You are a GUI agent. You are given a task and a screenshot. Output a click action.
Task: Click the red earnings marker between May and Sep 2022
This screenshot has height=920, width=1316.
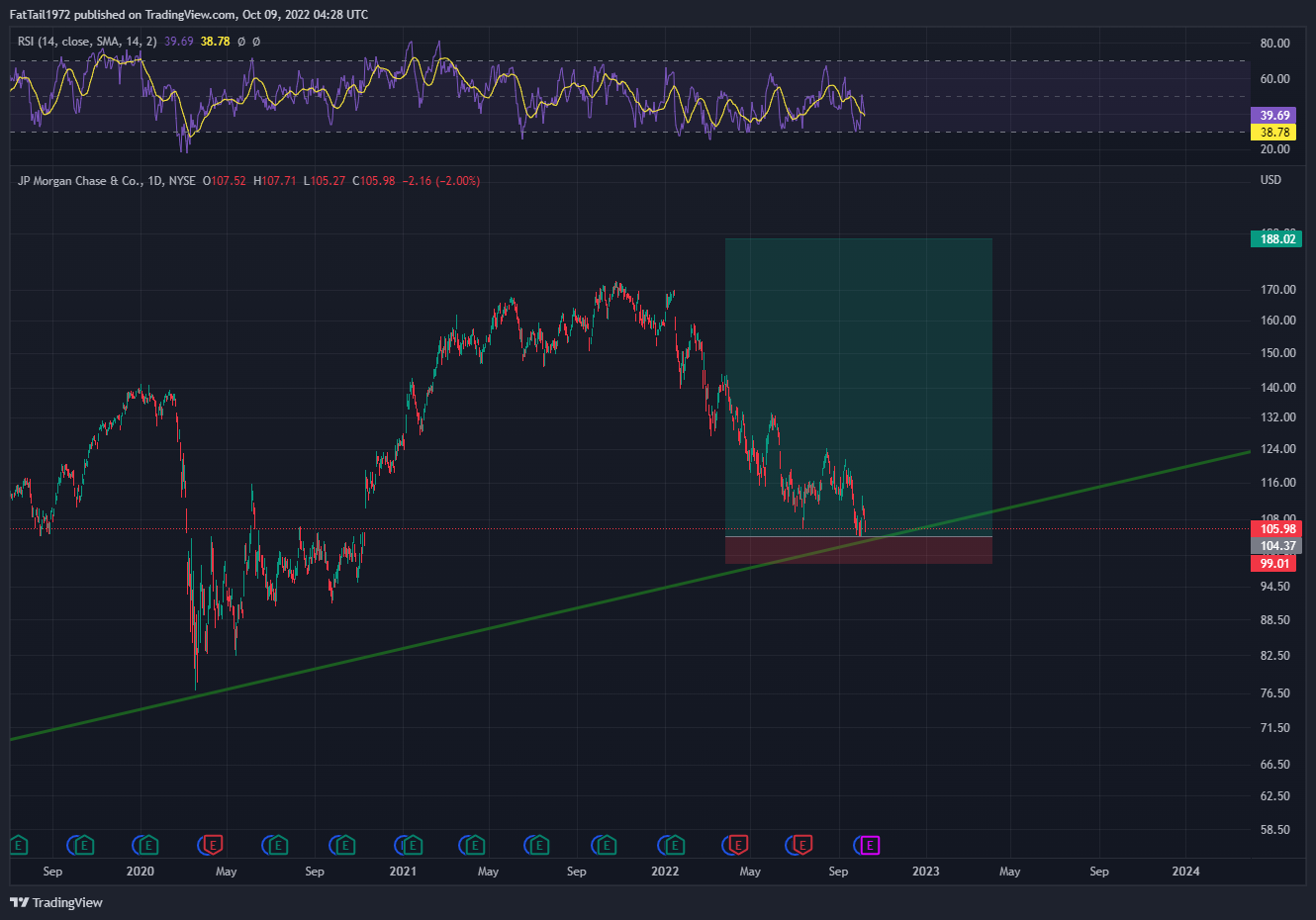802,845
